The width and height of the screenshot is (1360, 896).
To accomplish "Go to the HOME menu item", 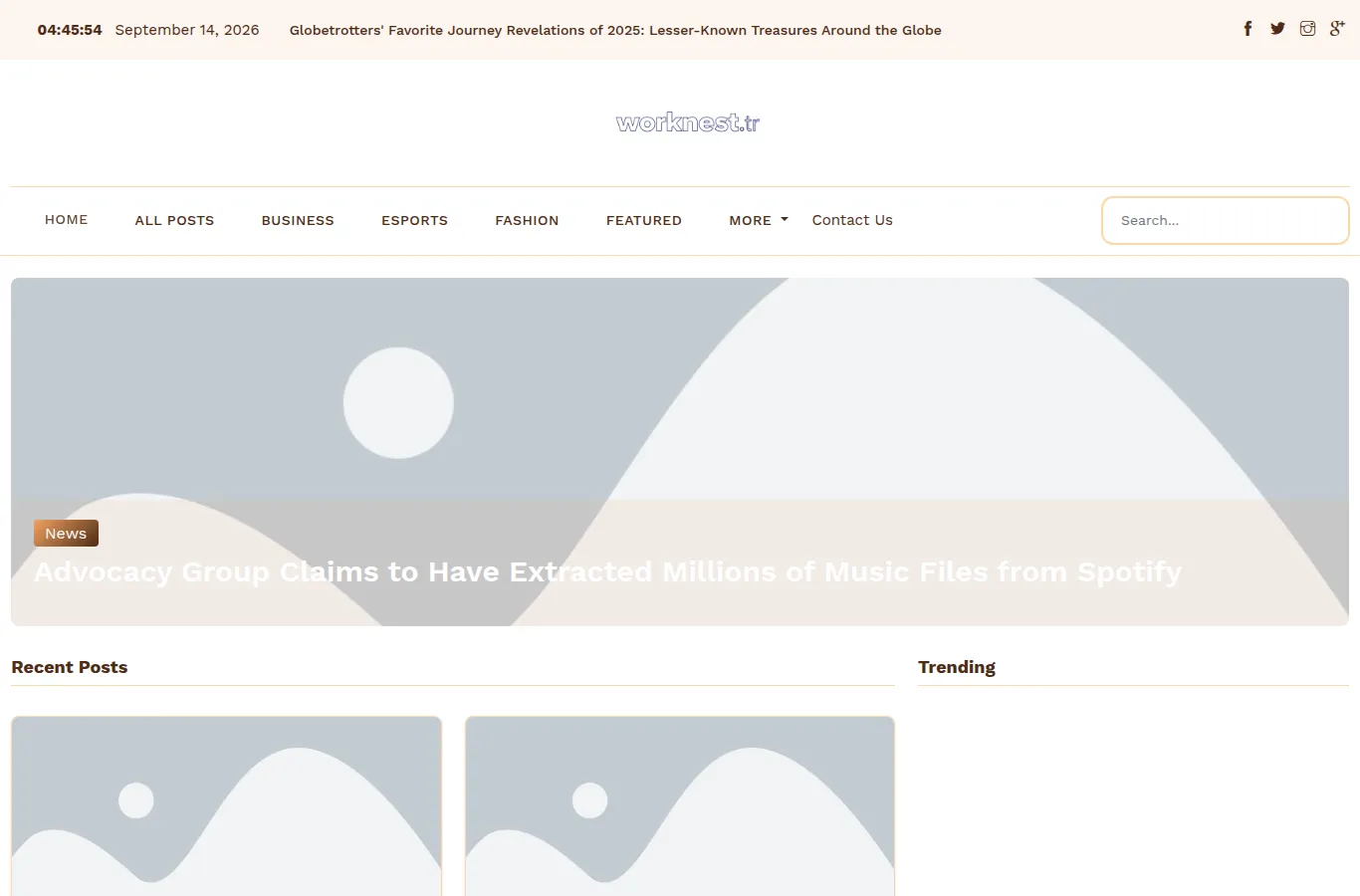I will click(67, 220).
